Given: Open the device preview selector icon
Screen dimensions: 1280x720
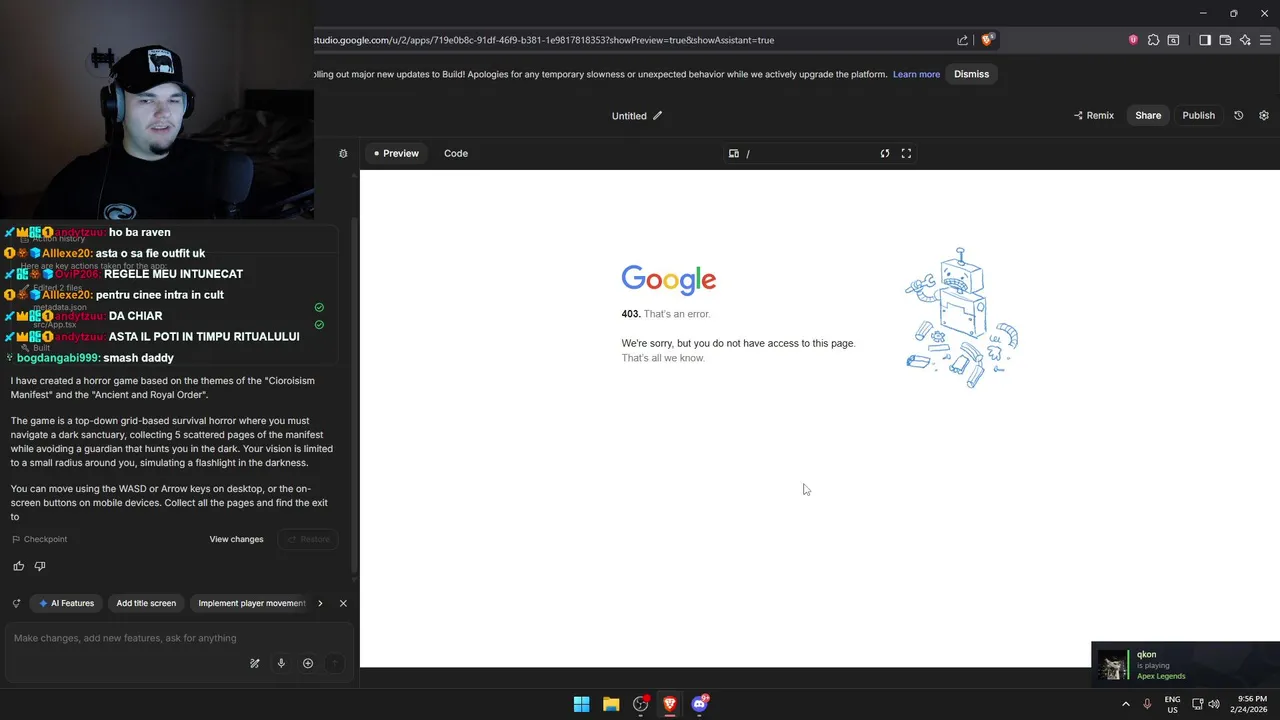Looking at the screenshot, I should tap(734, 153).
